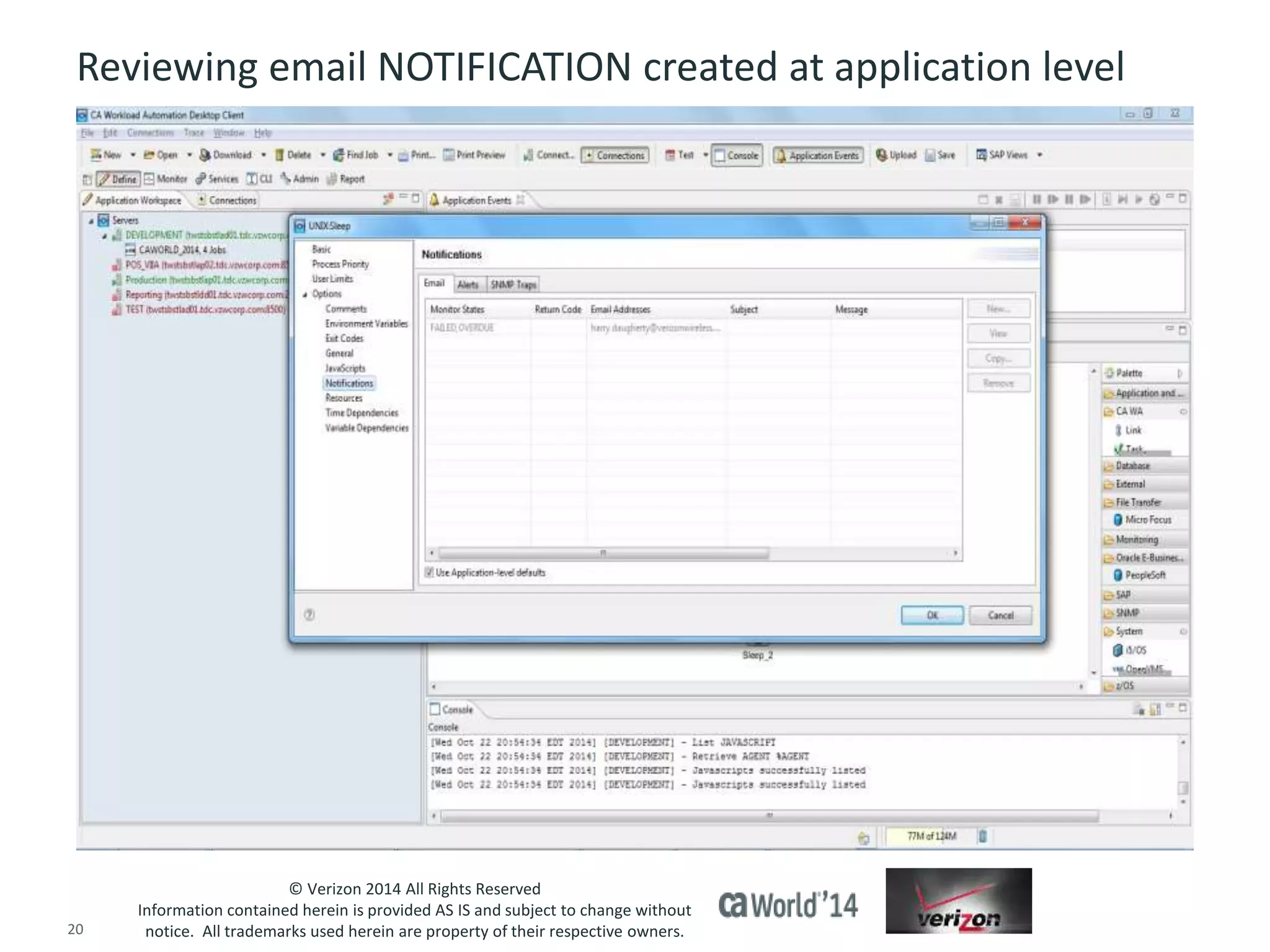The height and width of the screenshot is (952, 1270).
Task: Select Notifications in the options tree
Action: pyautogui.click(x=349, y=383)
